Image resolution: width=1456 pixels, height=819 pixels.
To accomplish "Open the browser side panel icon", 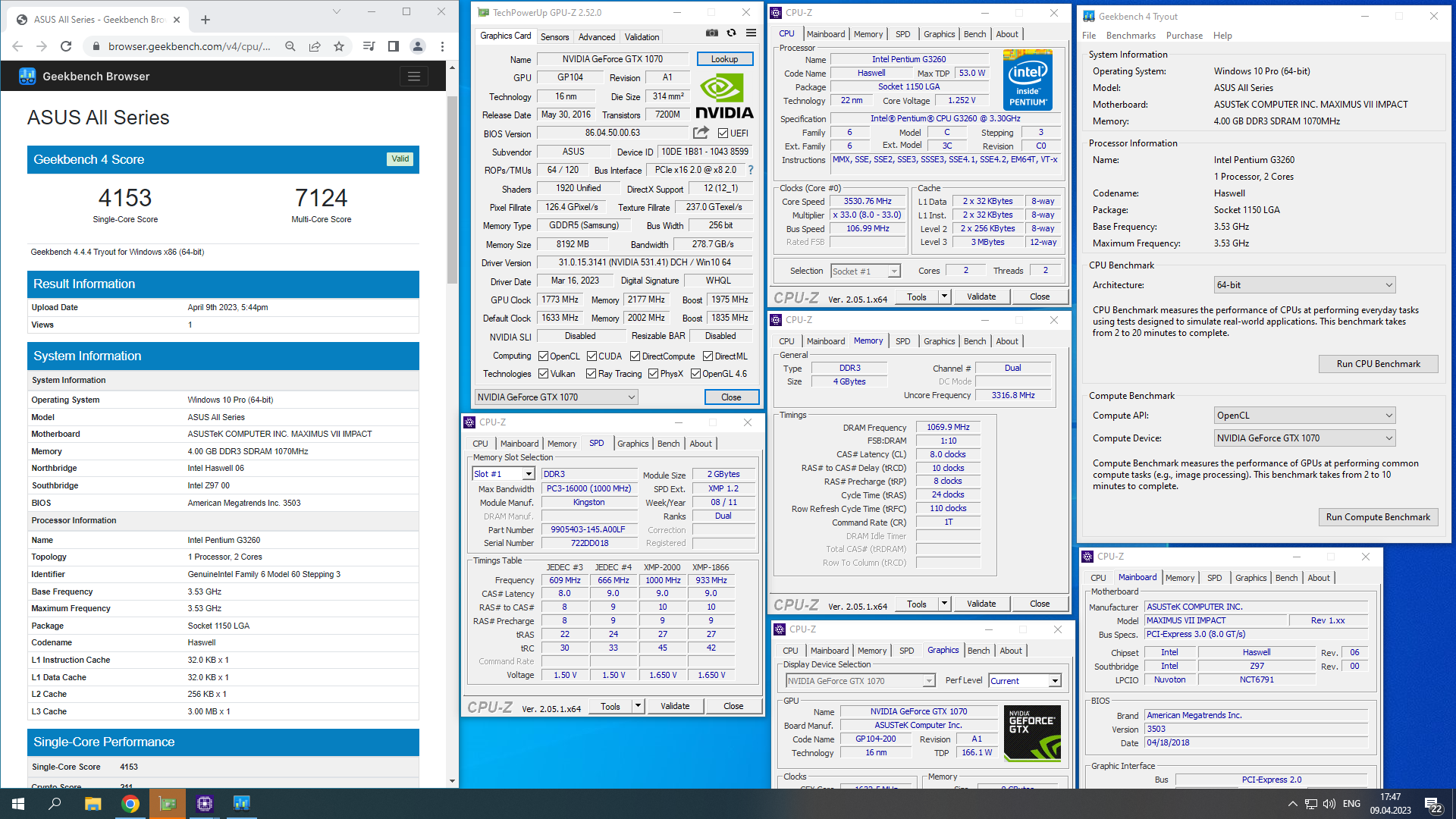I will (394, 46).
